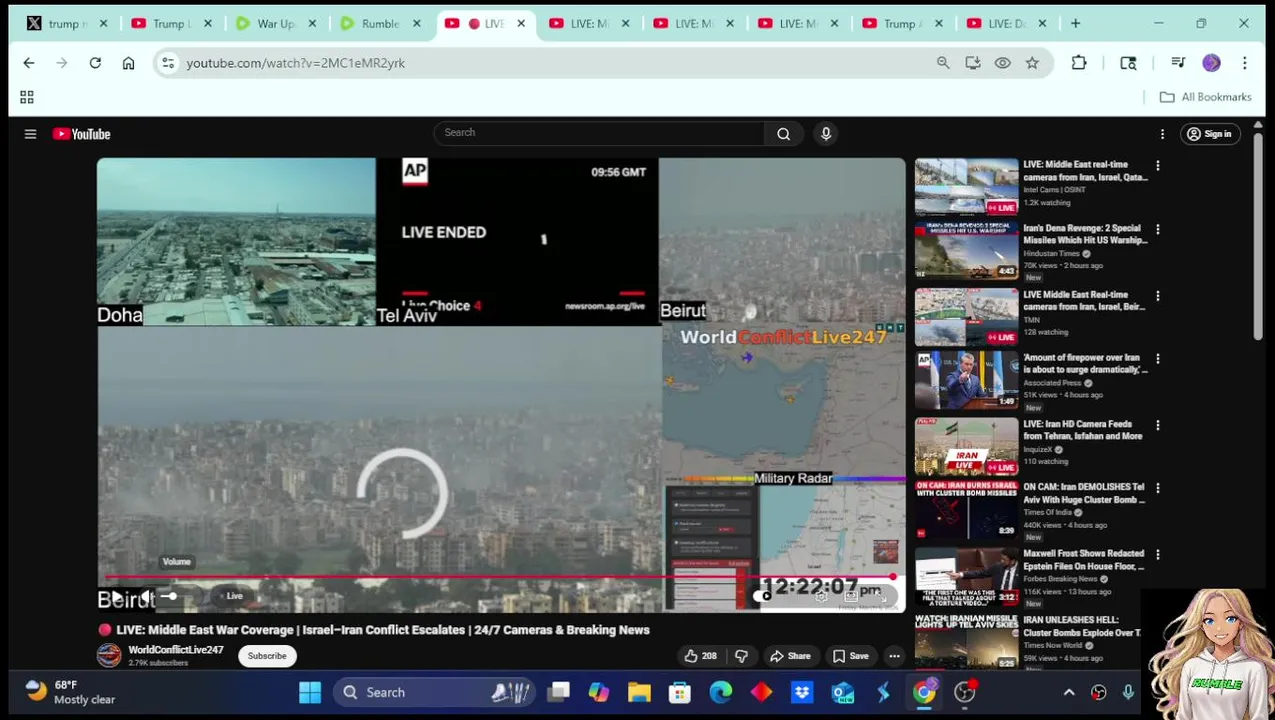Open the weather widget showing 68°F
The image size is (1275, 720).
(70, 692)
